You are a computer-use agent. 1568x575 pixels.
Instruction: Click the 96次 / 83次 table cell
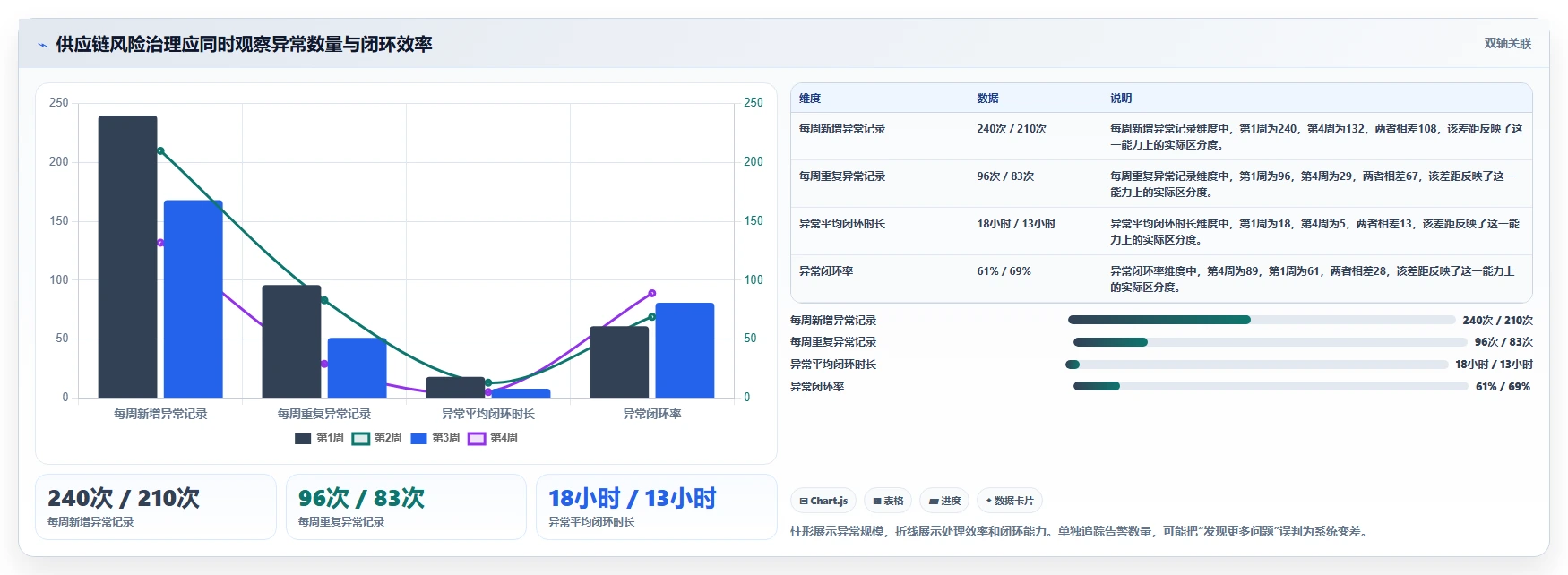[x=1005, y=176]
